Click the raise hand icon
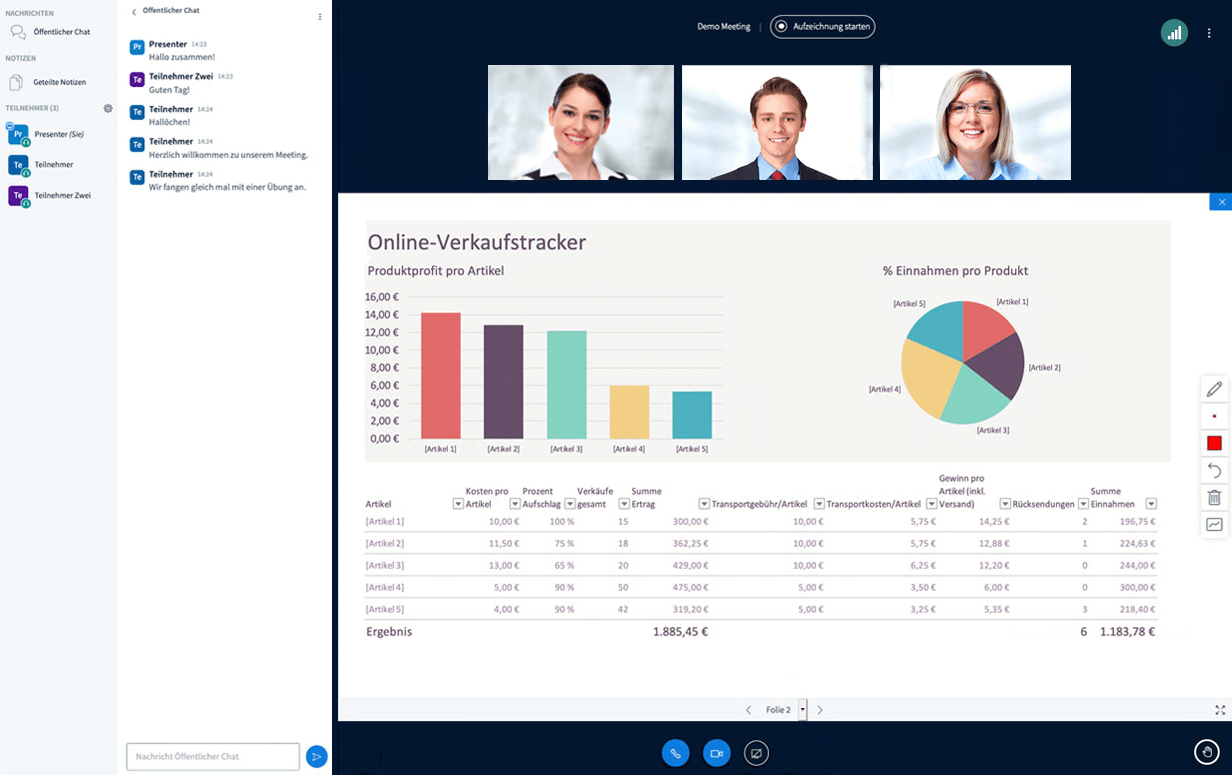The width and height of the screenshot is (1232, 775). [1207, 752]
